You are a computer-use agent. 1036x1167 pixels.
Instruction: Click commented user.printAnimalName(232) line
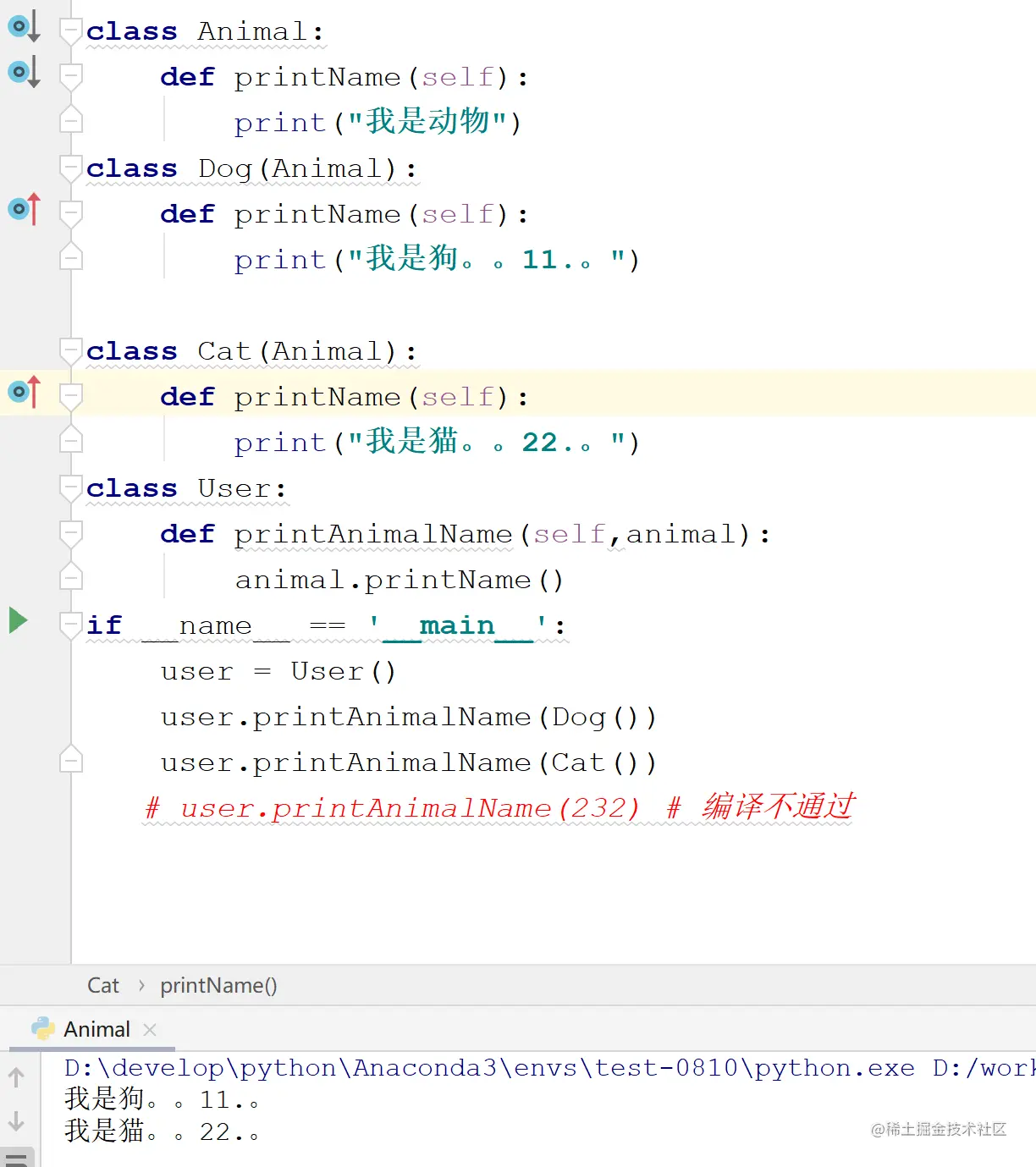coord(499,807)
